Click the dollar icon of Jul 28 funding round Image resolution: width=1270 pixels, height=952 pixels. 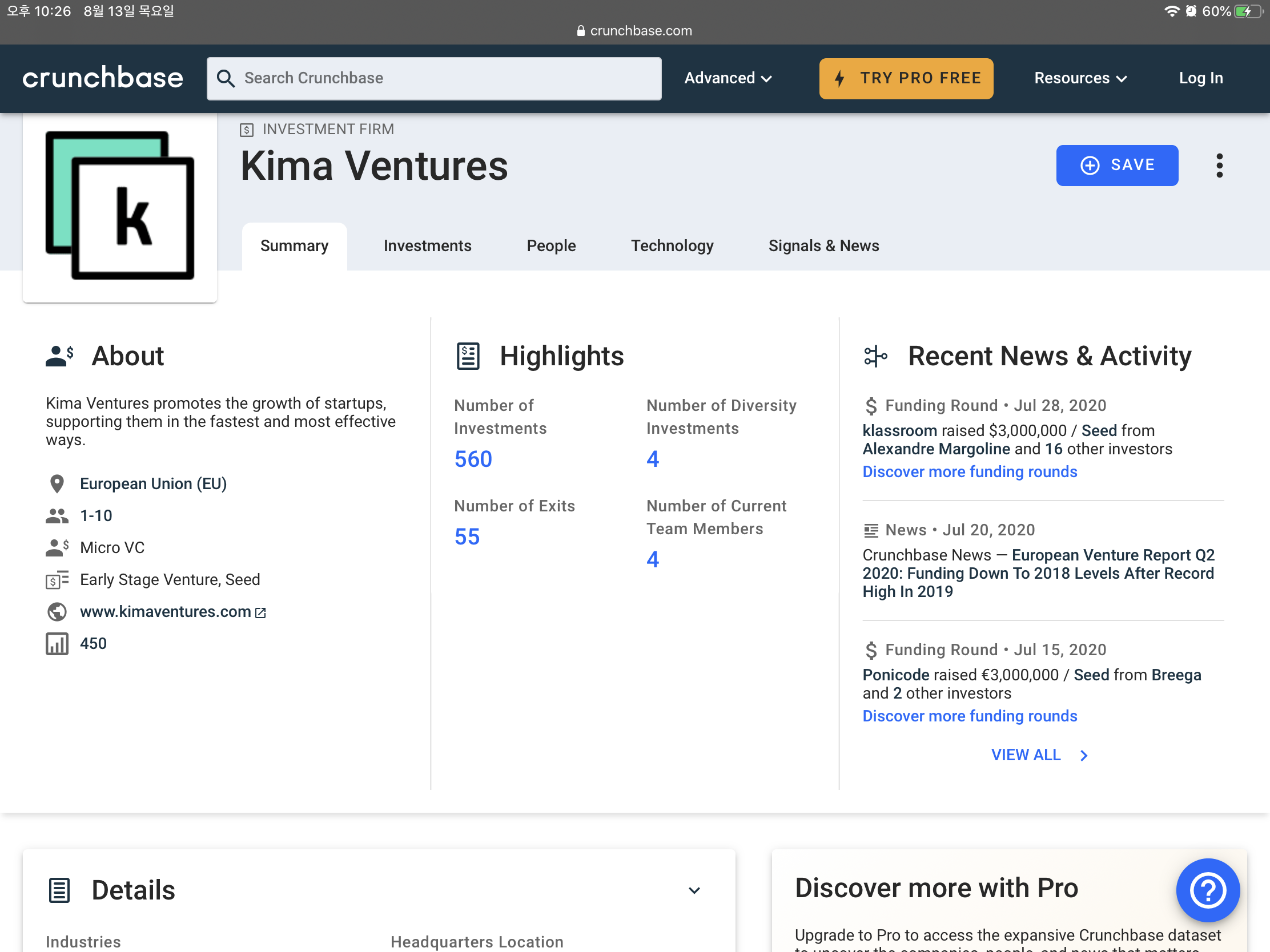(871, 406)
